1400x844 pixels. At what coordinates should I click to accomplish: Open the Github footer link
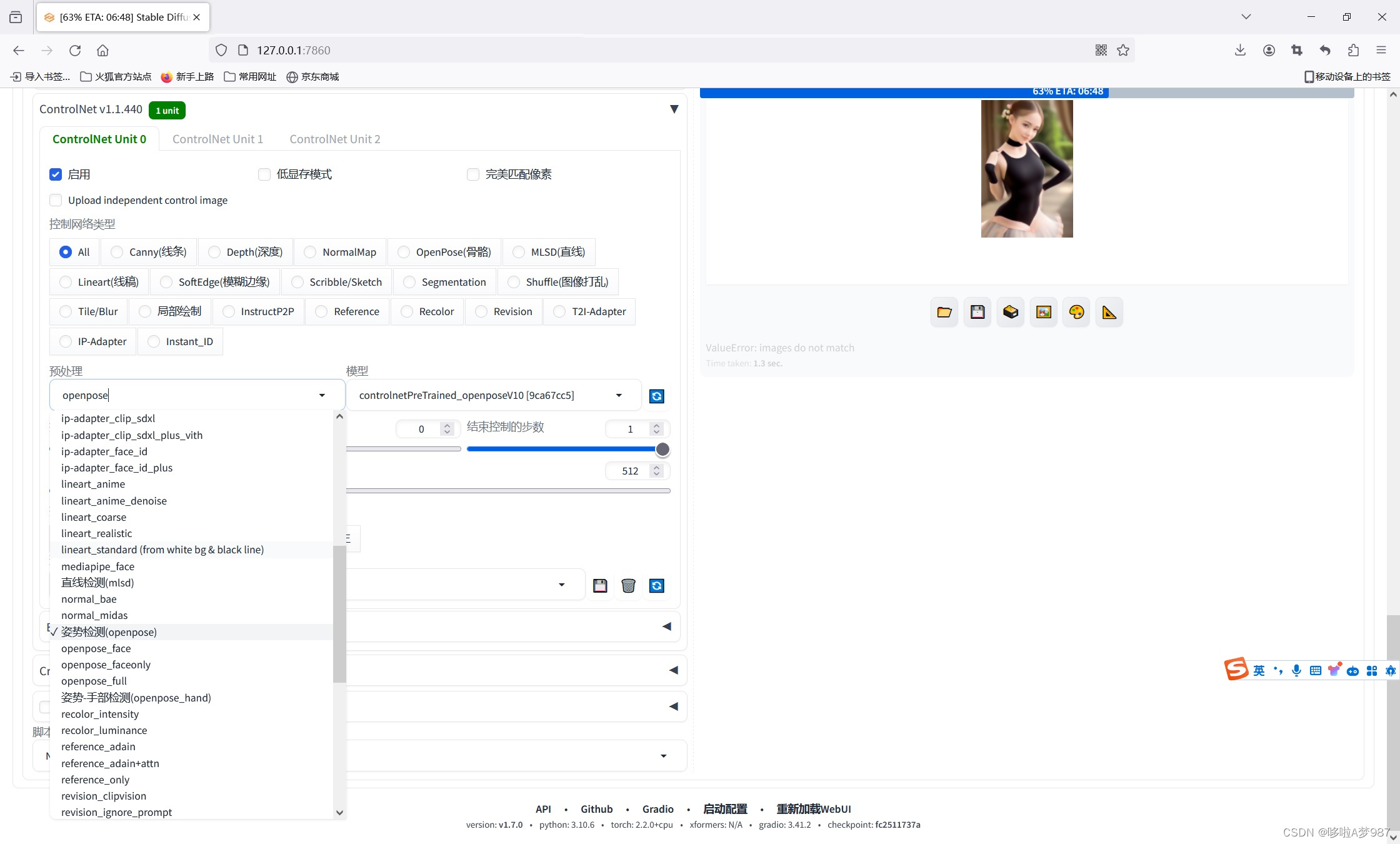click(596, 809)
